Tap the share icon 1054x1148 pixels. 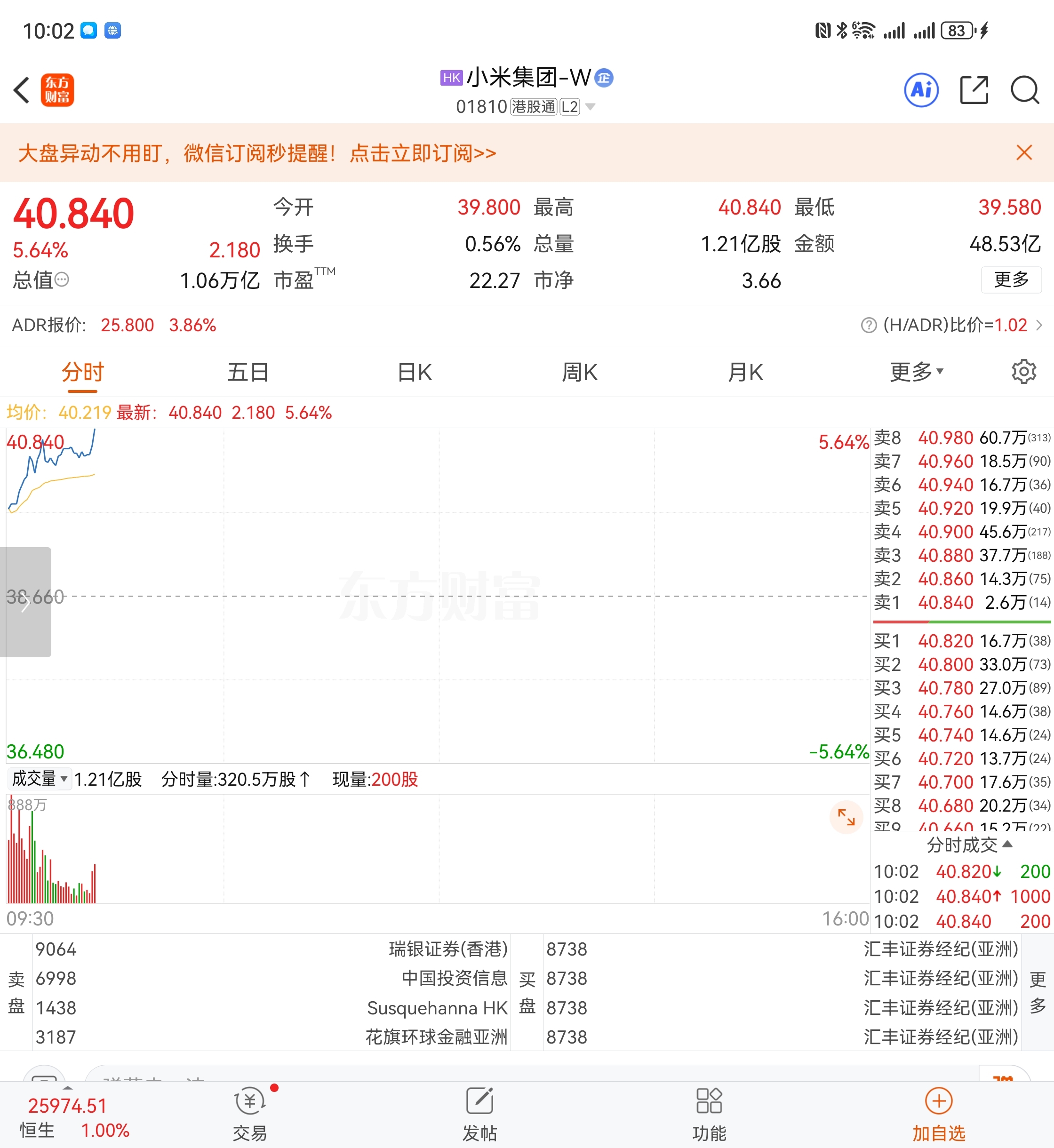(x=974, y=90)
